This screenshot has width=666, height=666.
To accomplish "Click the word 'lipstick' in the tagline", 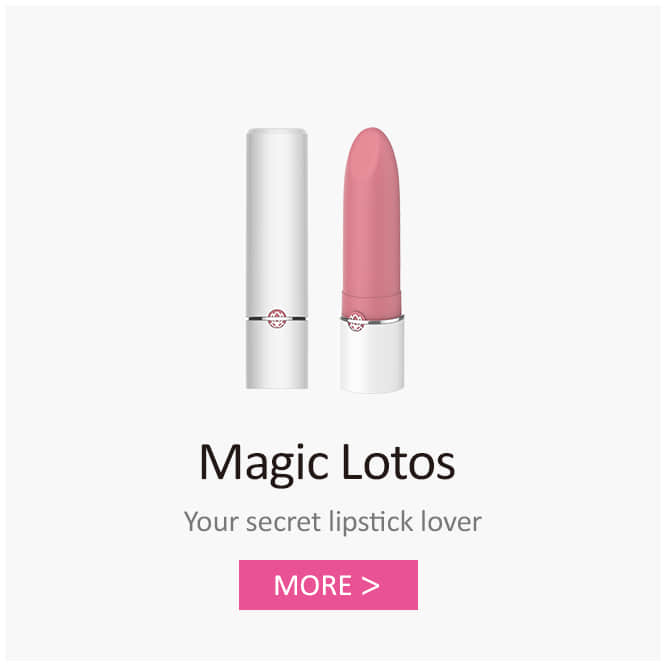I will click(x=371, y=522).
